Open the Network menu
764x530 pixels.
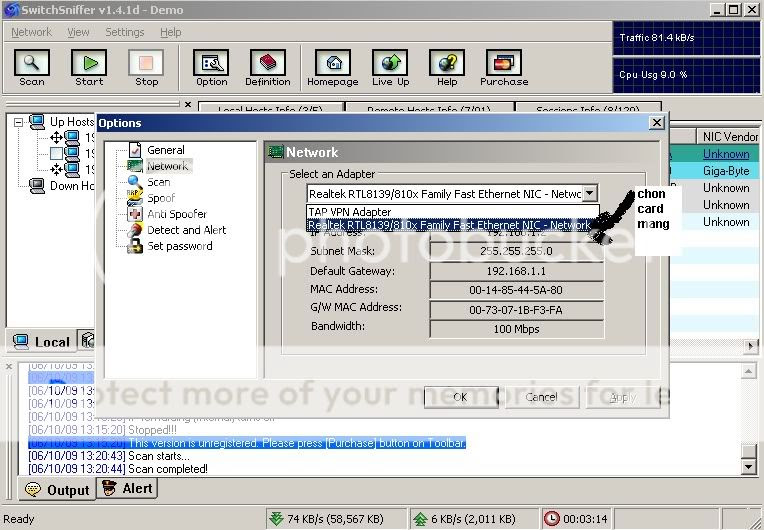[31, 32]
